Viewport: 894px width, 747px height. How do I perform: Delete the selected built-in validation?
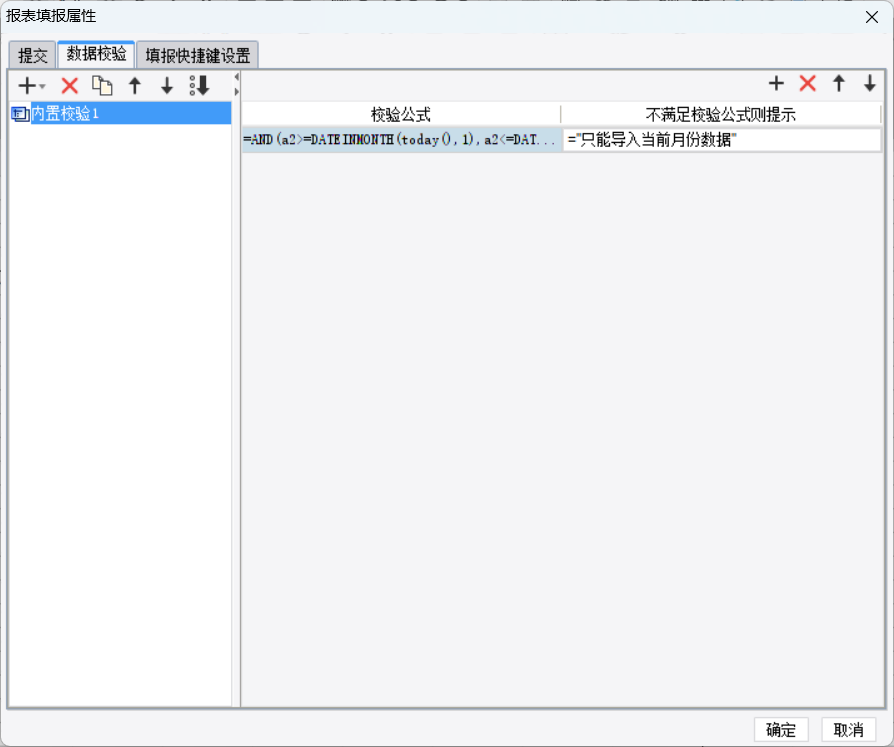pyautogui.click(x=70, y=86)
